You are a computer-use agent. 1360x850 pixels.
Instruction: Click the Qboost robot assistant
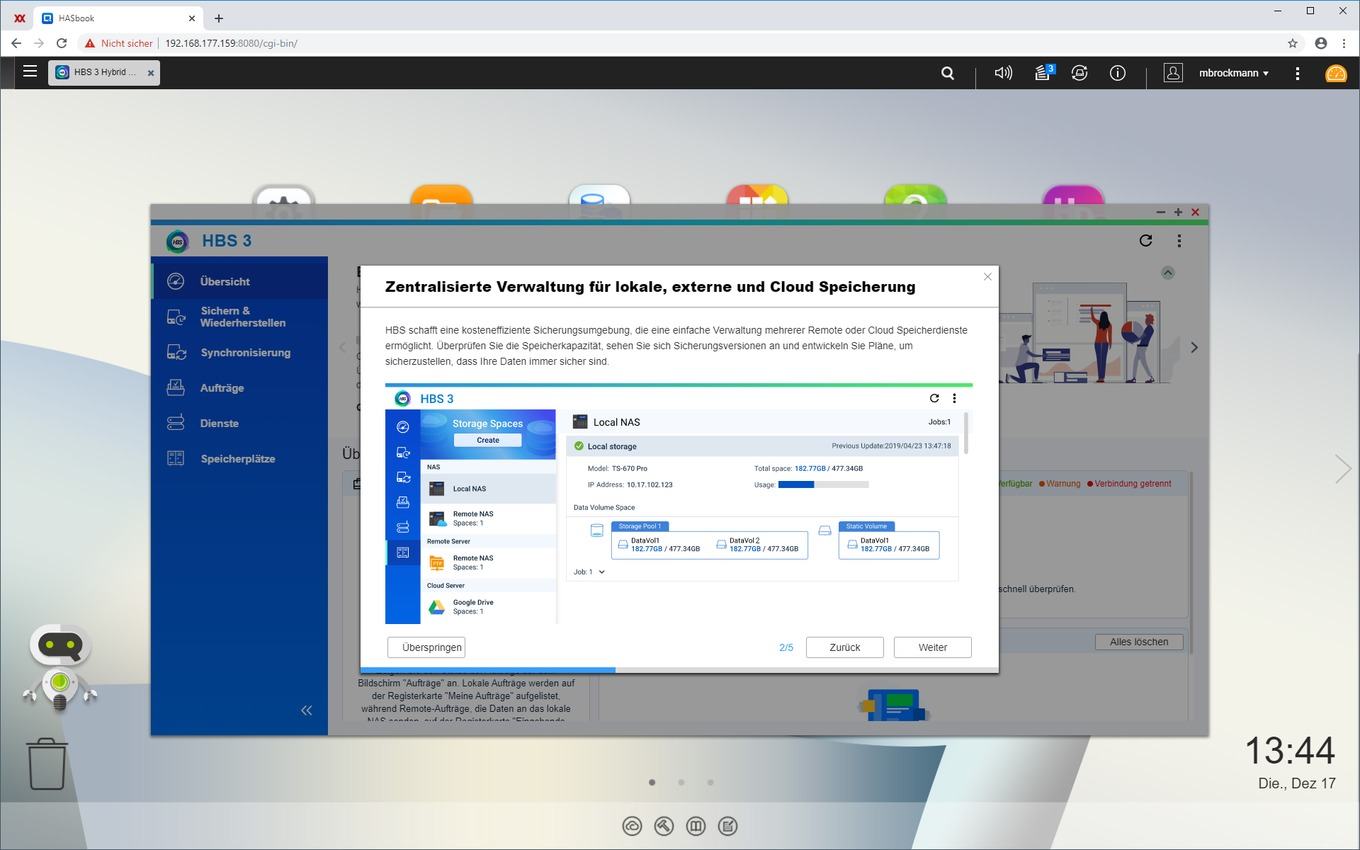(x=60, y=668)
